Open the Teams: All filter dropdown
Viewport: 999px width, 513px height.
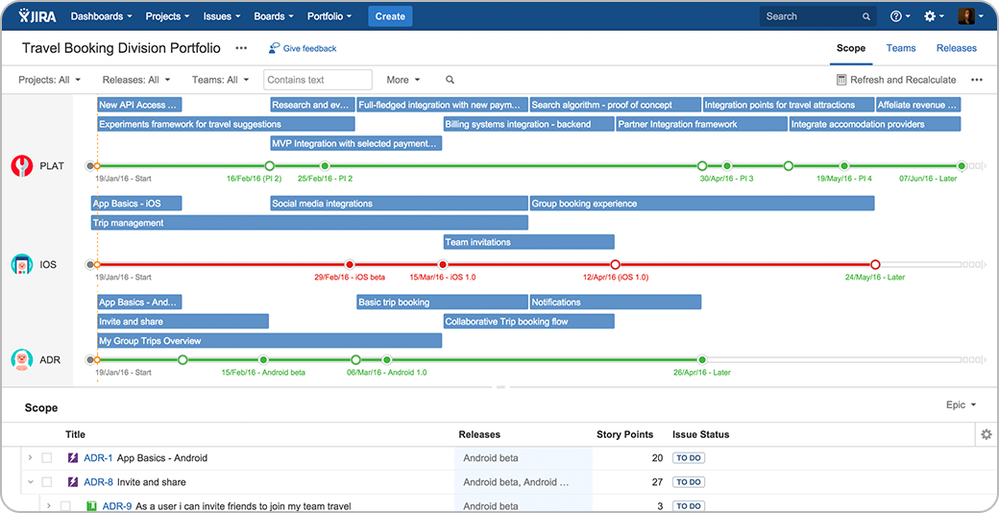[220, 80]
